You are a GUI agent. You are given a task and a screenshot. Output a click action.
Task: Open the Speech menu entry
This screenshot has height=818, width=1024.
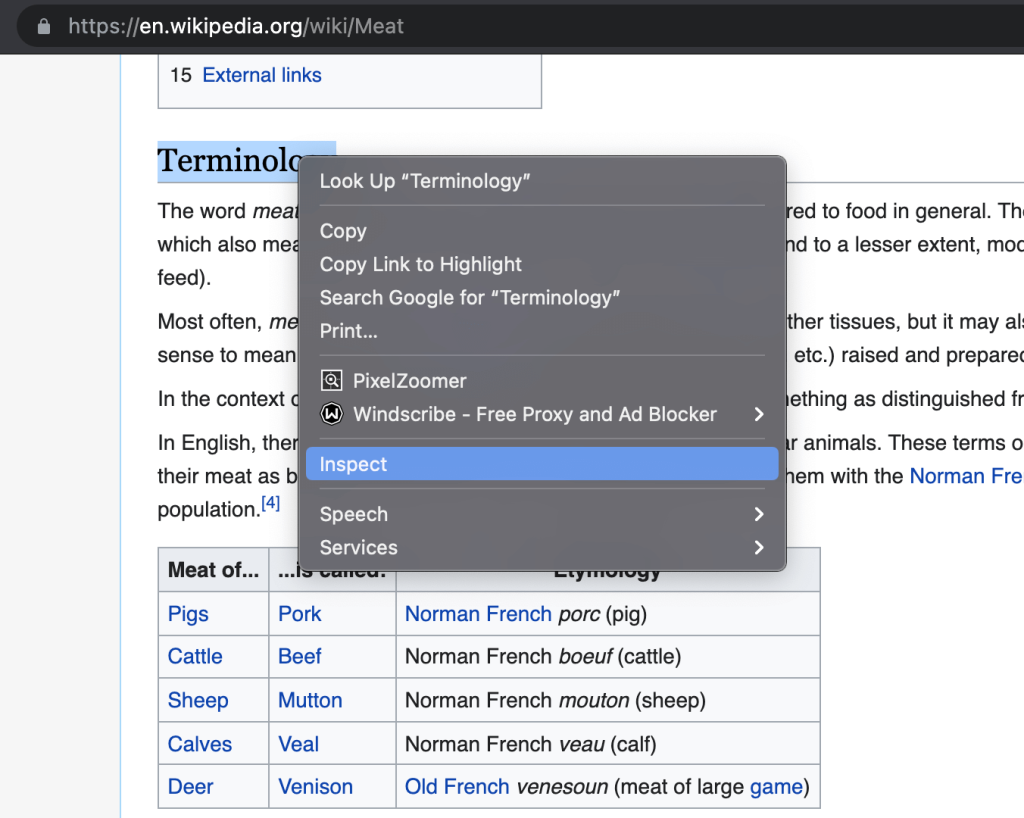click(x=541, y=514)
